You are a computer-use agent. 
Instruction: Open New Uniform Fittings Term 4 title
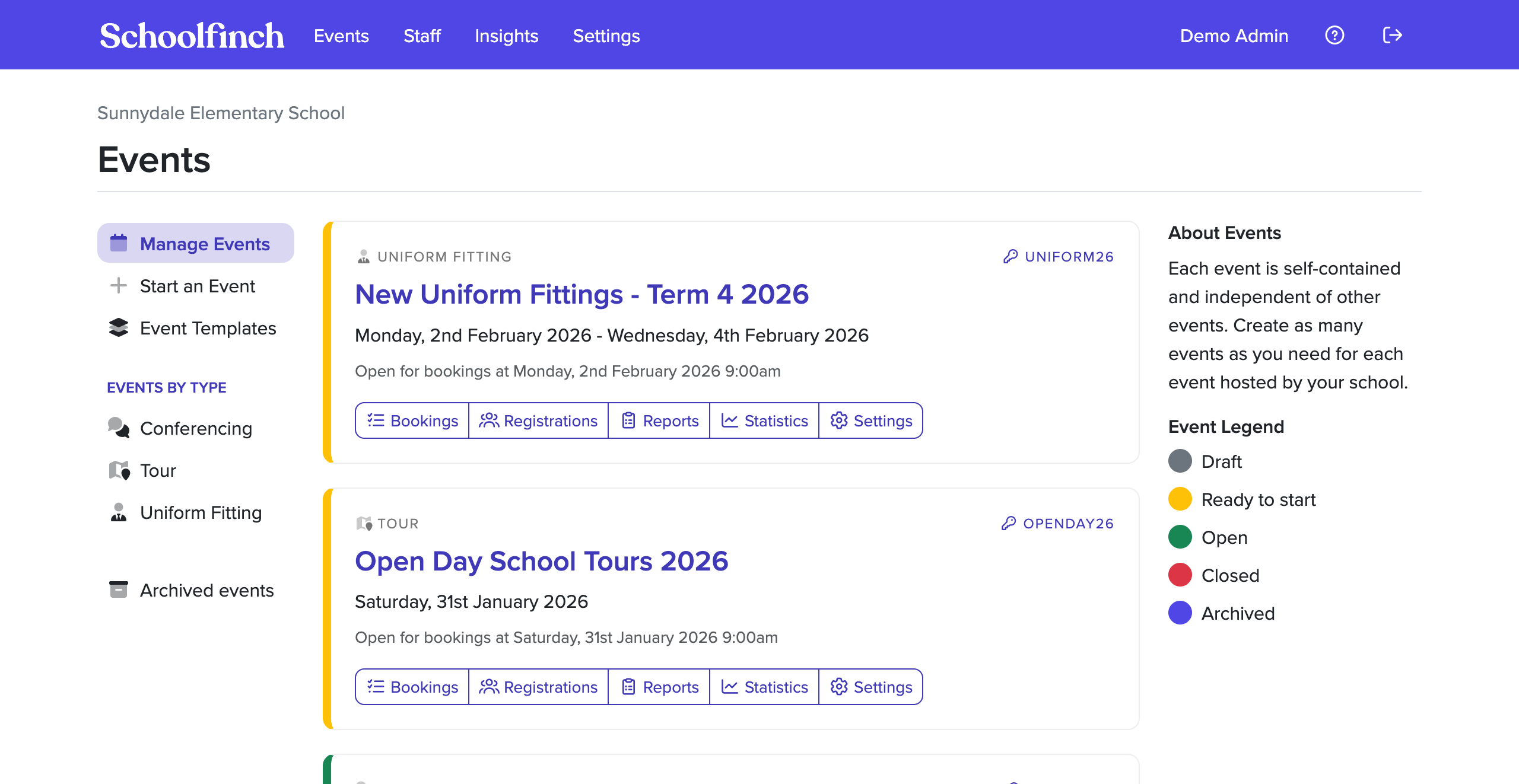[581, 294]
